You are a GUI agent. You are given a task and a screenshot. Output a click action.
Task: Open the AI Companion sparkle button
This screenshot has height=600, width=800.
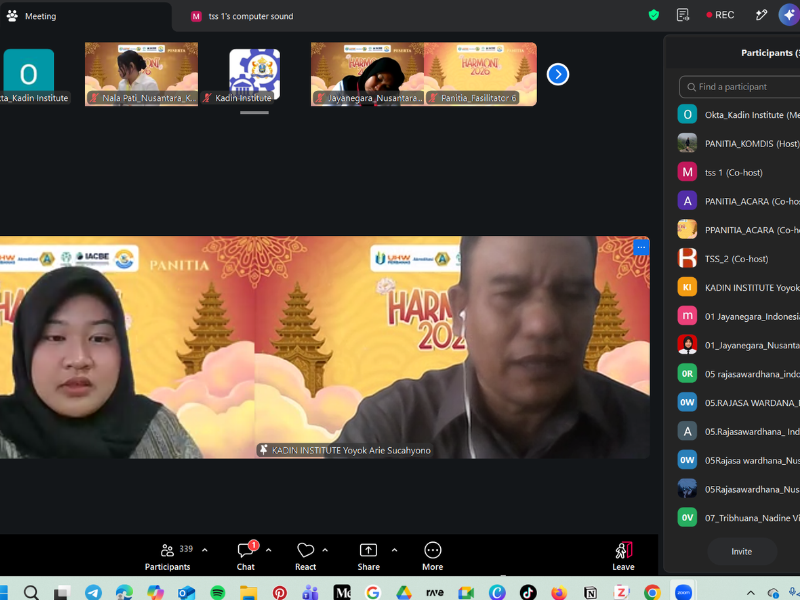click(789, 15)
